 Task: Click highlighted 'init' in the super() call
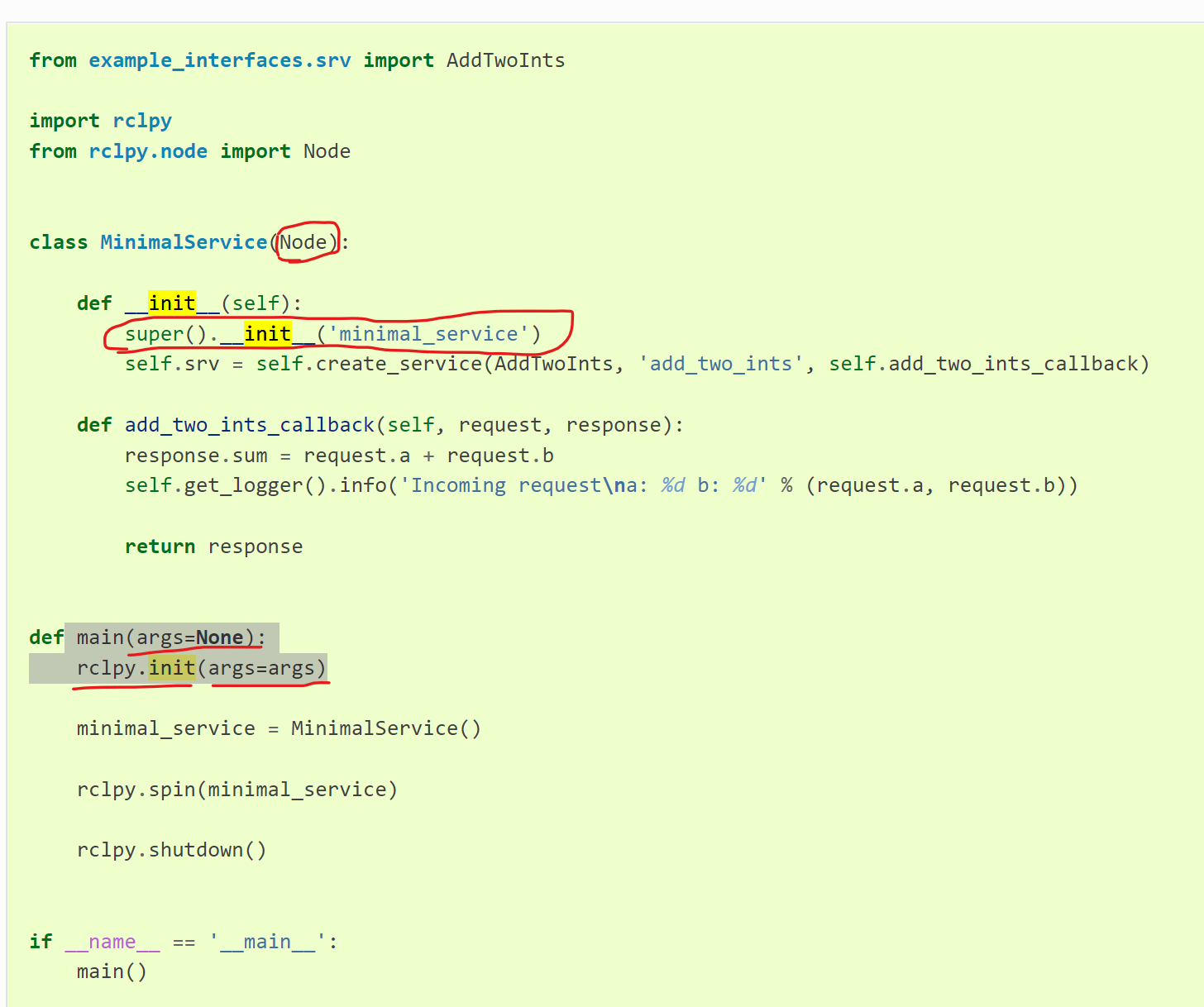tap(268, 334)
